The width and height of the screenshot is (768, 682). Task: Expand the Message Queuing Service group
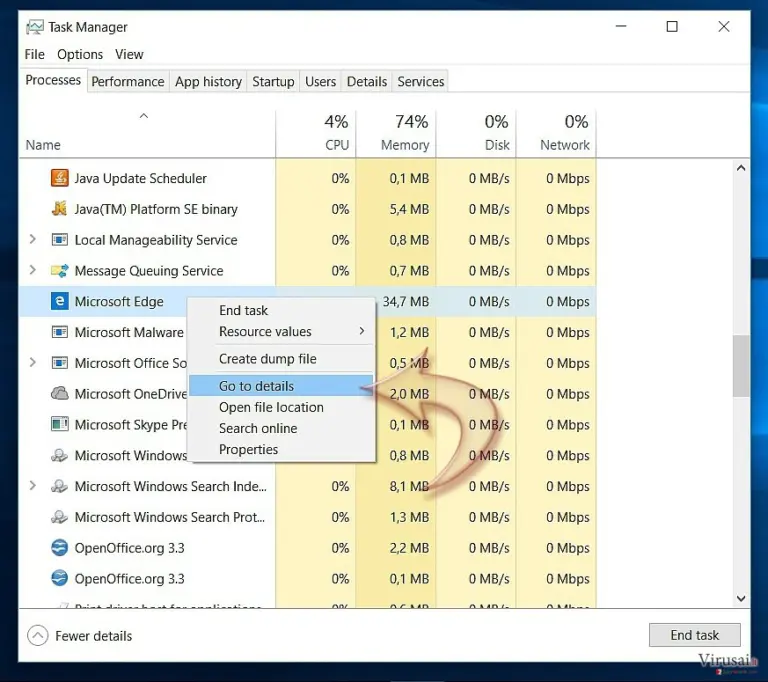33,270
